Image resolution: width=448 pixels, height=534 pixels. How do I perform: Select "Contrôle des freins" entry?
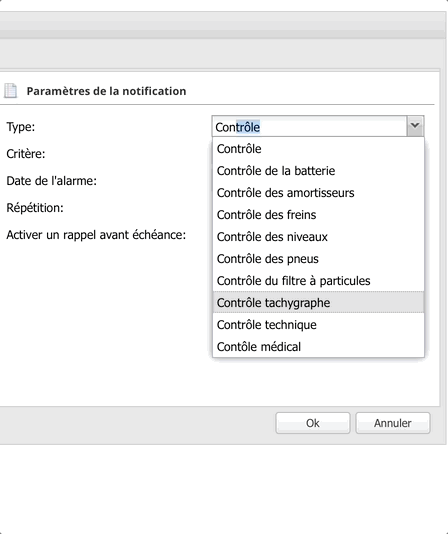click(318, 215)
